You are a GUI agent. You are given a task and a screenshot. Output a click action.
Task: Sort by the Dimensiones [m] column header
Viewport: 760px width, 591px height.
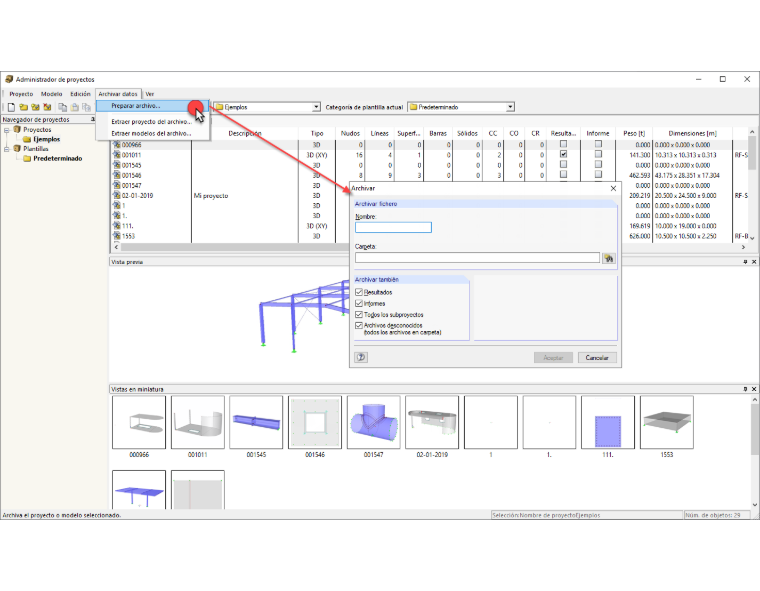[693, 133]
